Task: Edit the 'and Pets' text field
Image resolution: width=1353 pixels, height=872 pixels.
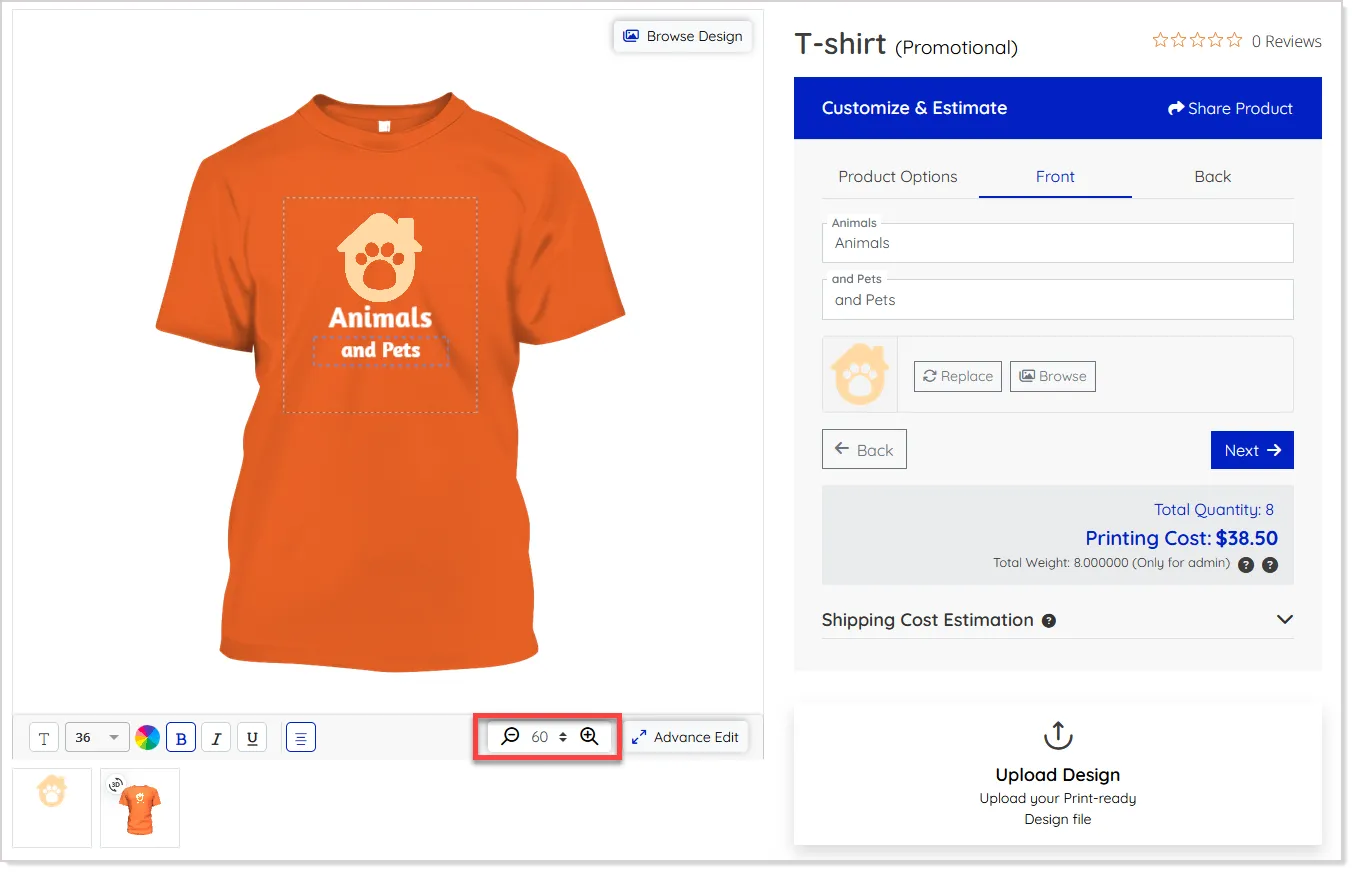Action: click(x=1058, y=300)
